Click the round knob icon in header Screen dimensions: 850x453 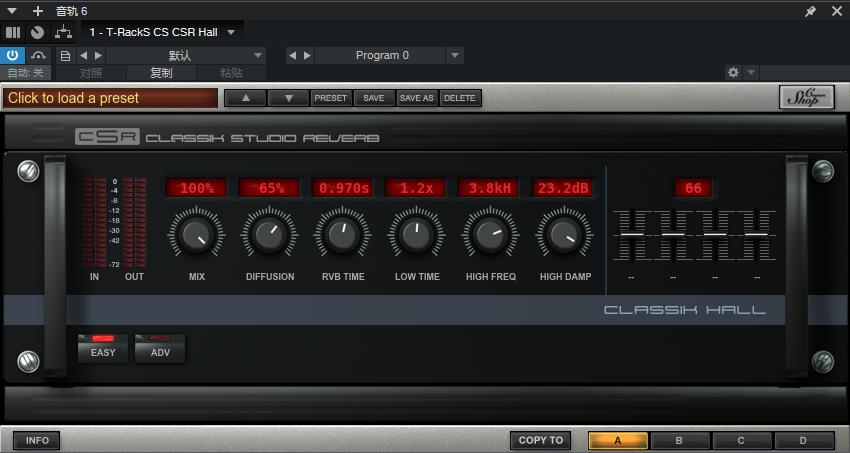[37, 33]
